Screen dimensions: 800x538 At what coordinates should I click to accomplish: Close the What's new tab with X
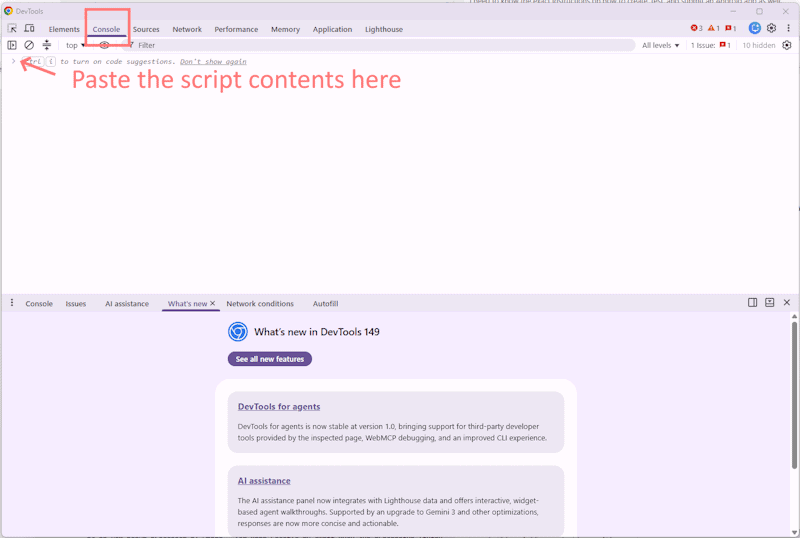(213, 303)
